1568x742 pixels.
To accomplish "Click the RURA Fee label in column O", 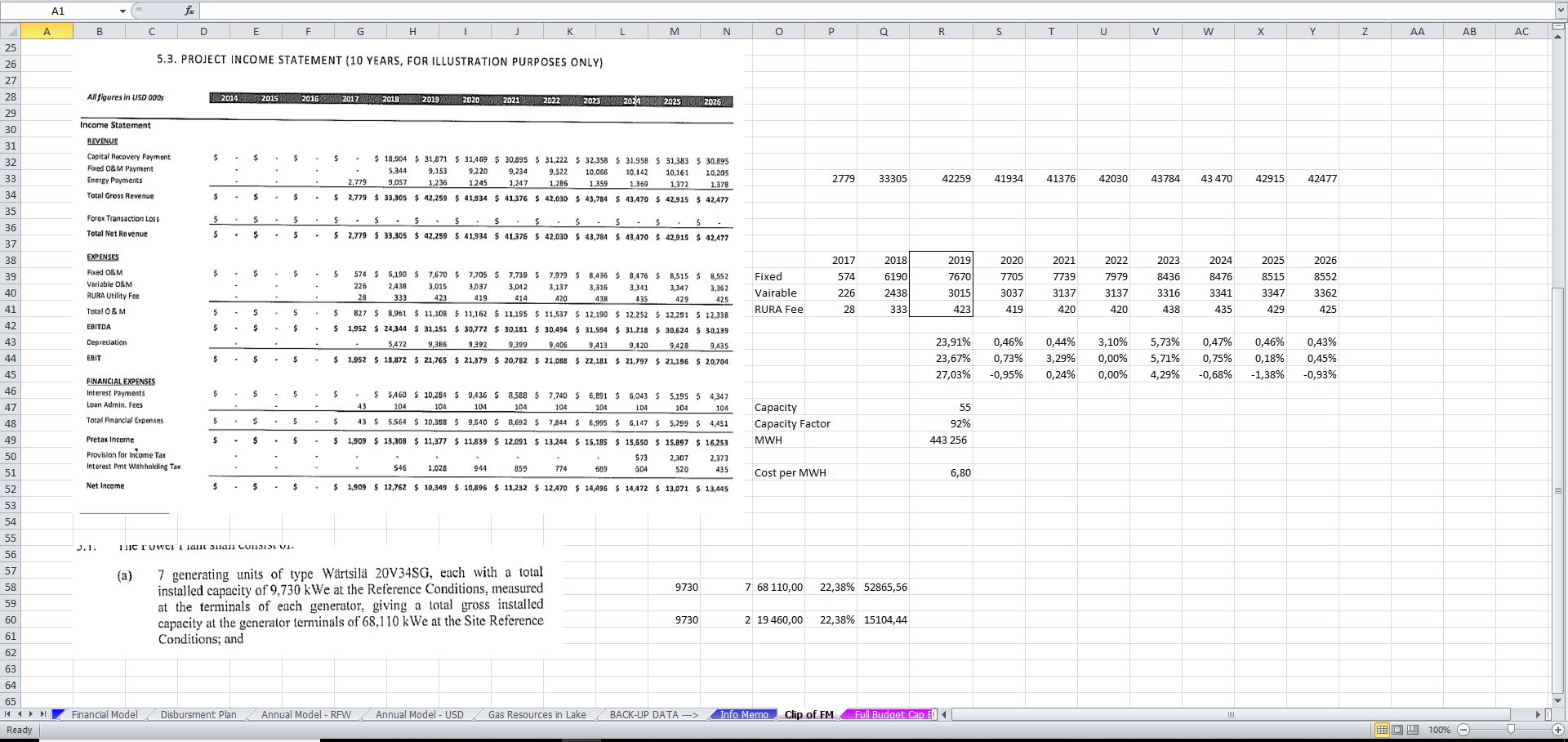I will (x=778, y=309).
